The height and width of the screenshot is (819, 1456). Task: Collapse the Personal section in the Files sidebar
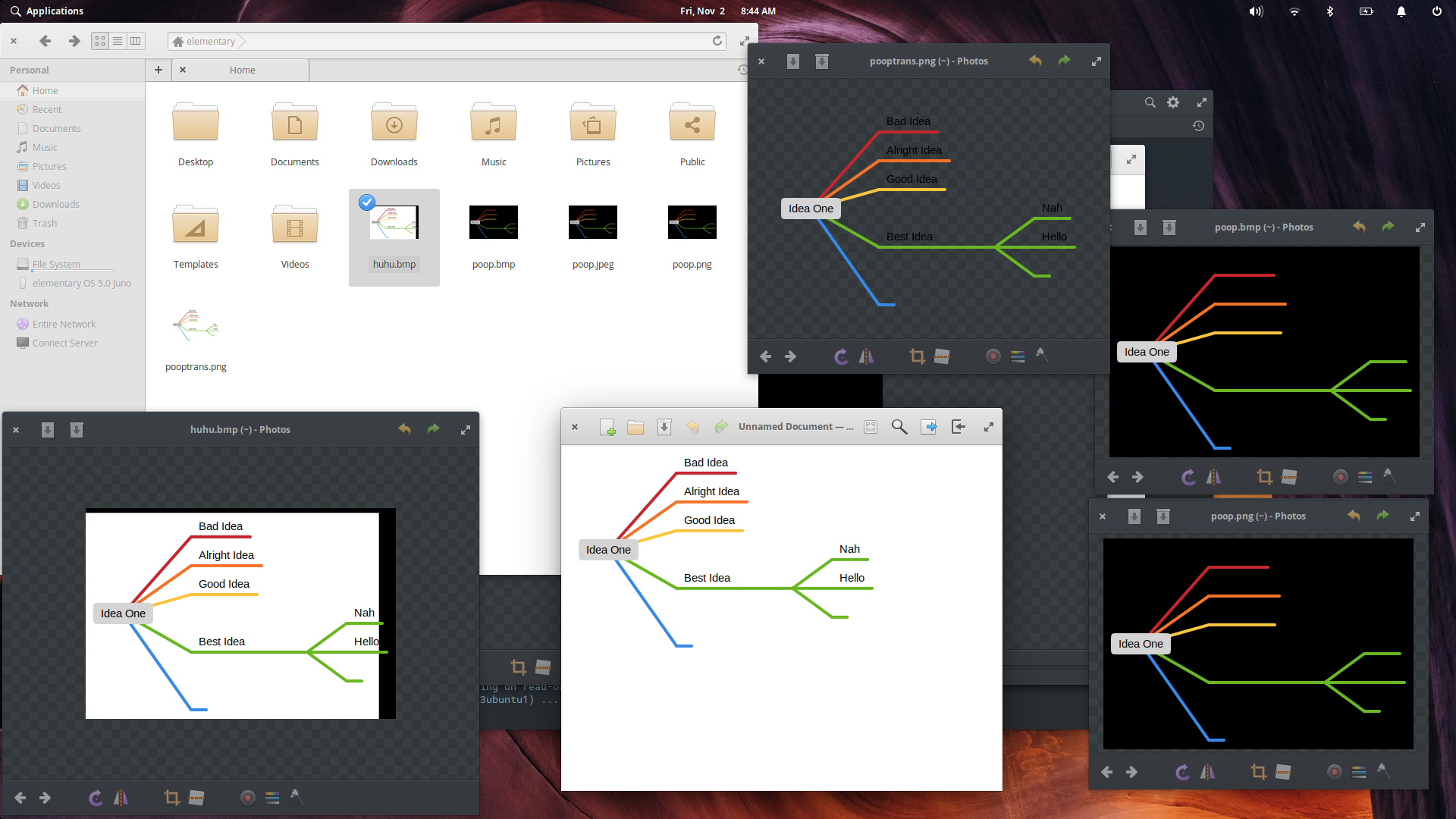pyautogui.click(x=30, y=70)
